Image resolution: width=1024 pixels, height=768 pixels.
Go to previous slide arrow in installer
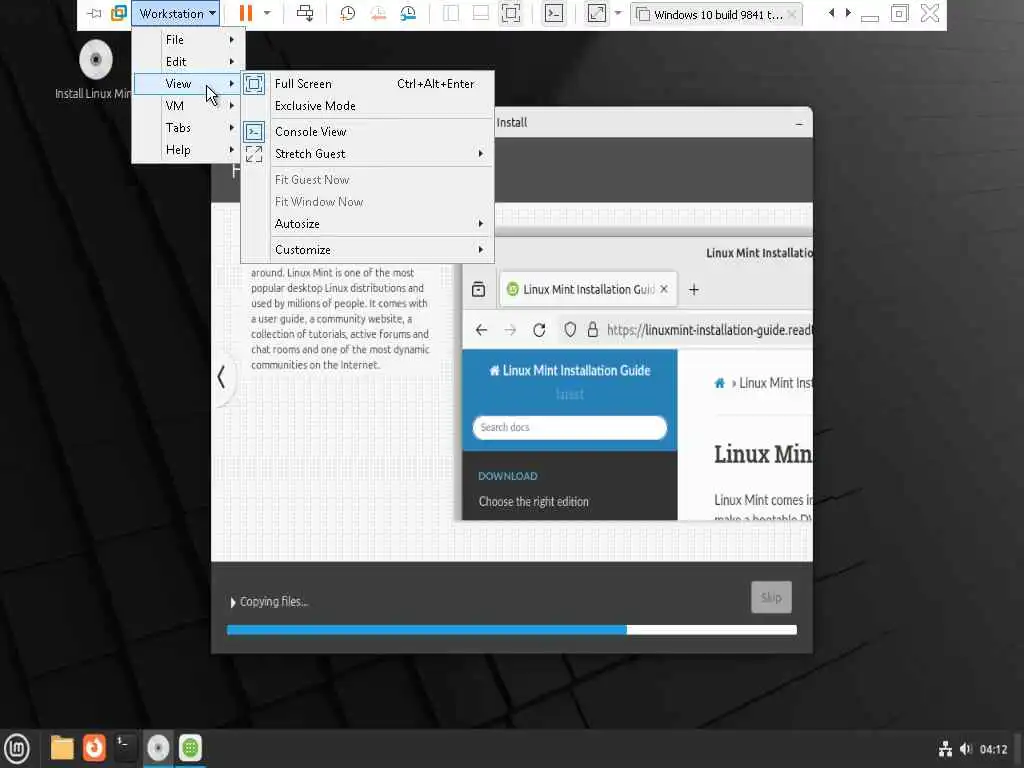[221, 377]
